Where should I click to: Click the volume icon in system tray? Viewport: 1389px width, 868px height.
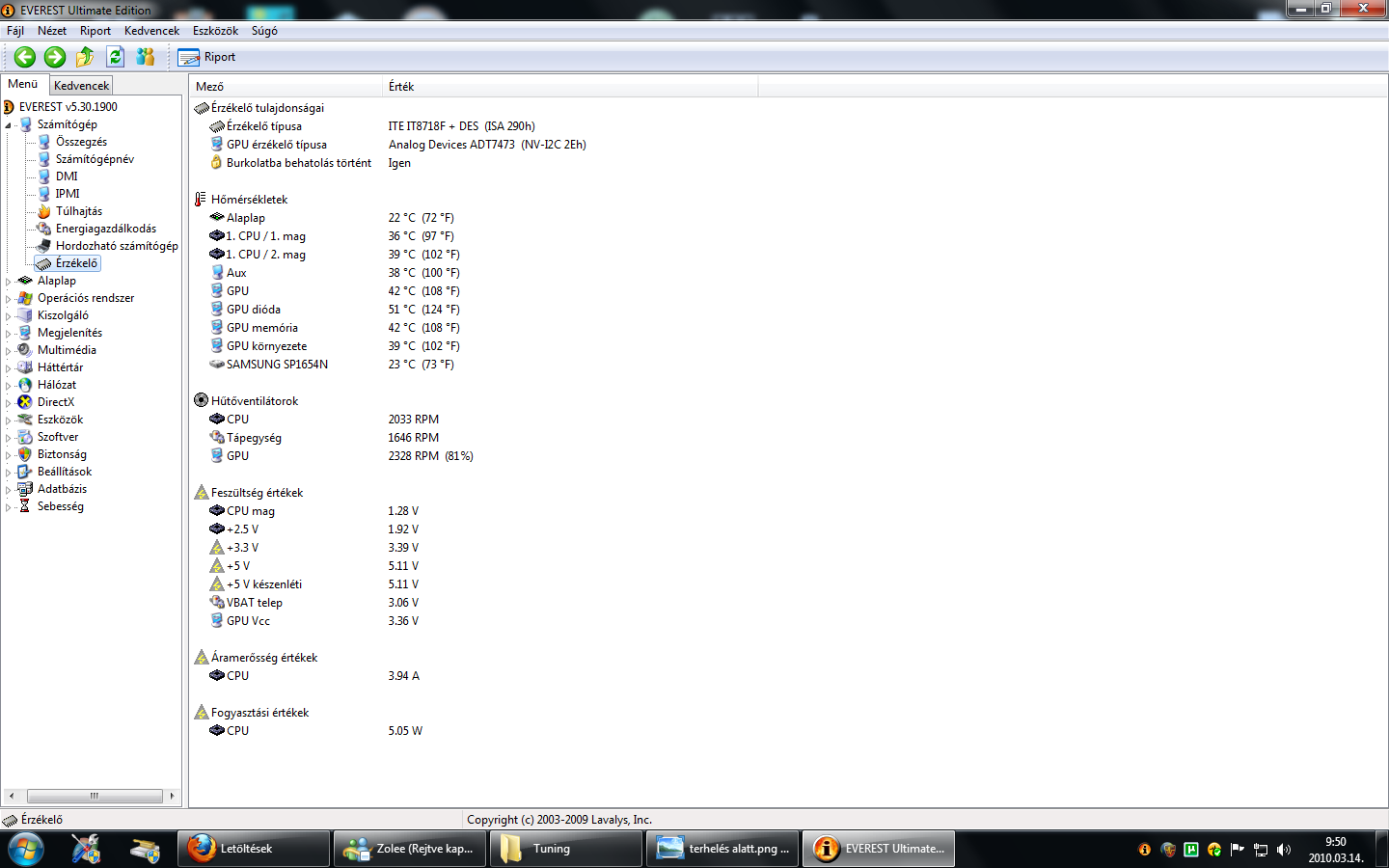tap(1283, 850)
